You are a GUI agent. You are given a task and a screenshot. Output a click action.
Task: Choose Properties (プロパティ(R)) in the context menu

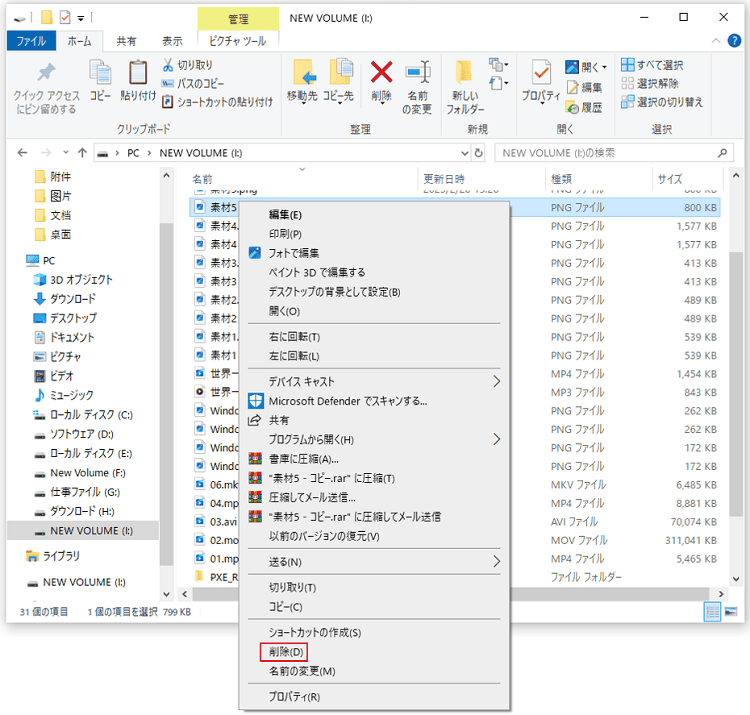click(x=294, y=697)
